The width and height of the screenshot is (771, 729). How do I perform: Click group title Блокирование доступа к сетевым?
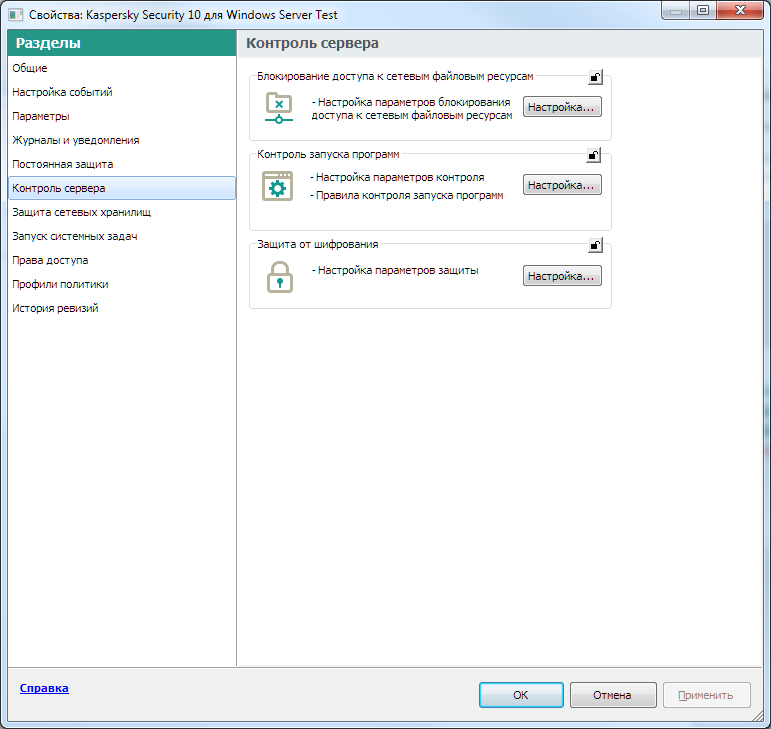pyautogui.click(x=395, y=77)
